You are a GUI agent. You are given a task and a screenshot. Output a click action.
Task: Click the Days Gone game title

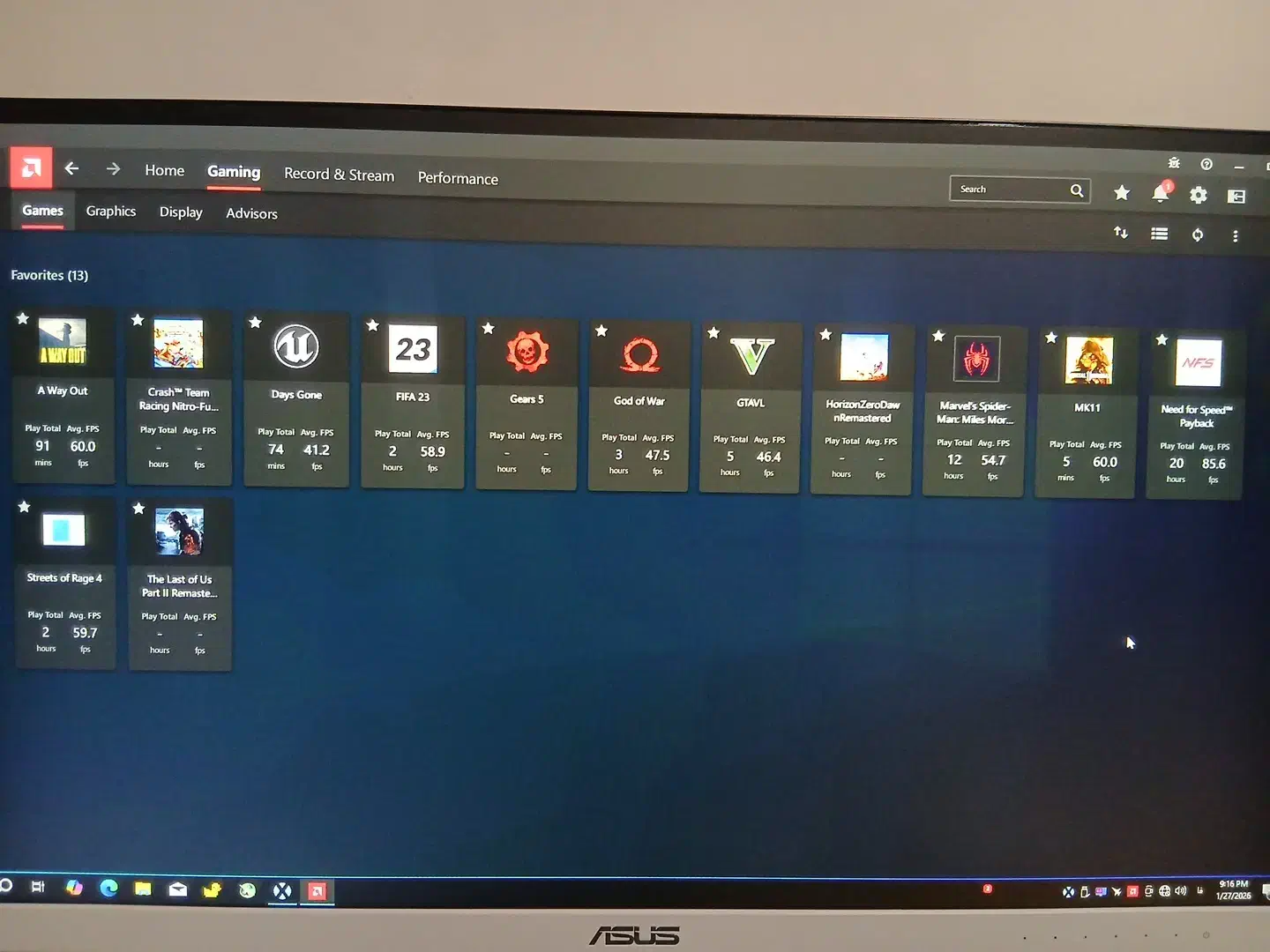296,395
